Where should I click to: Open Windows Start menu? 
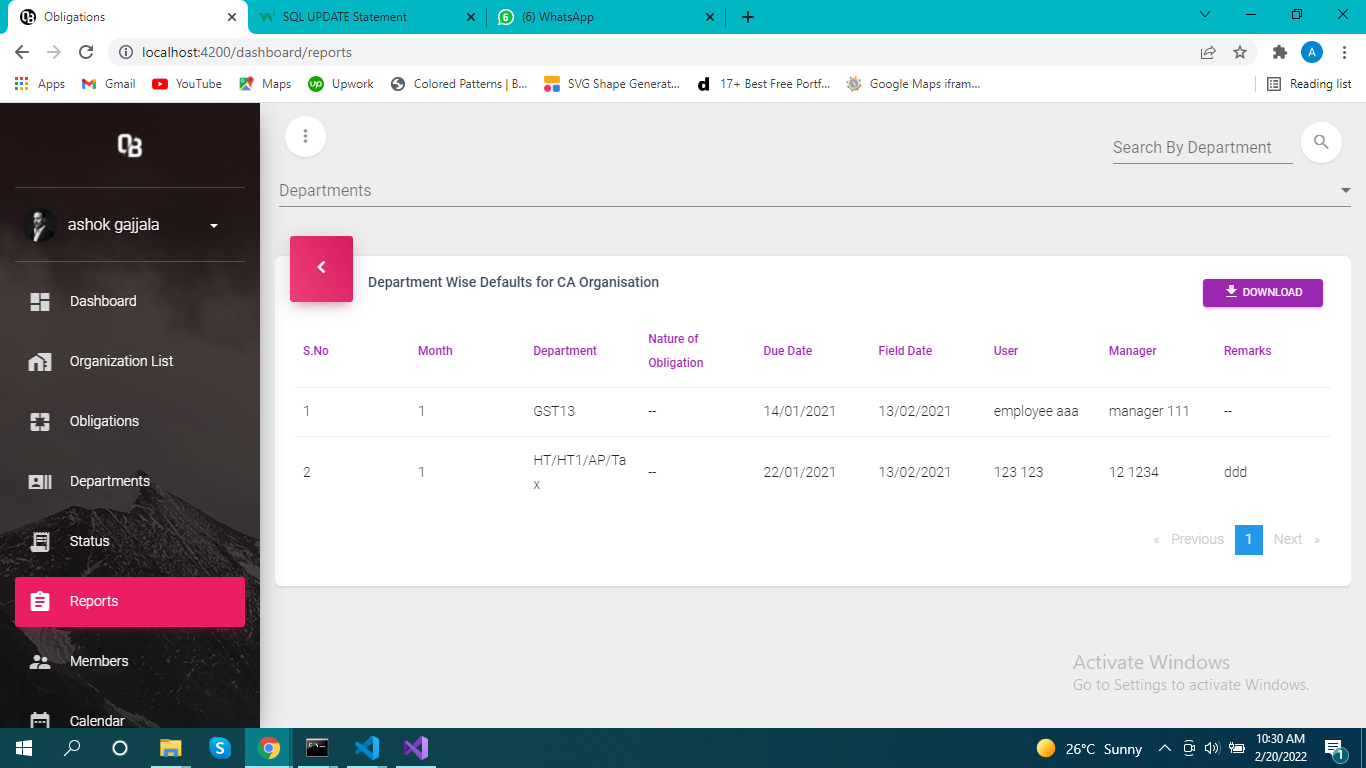coord(23,748)
